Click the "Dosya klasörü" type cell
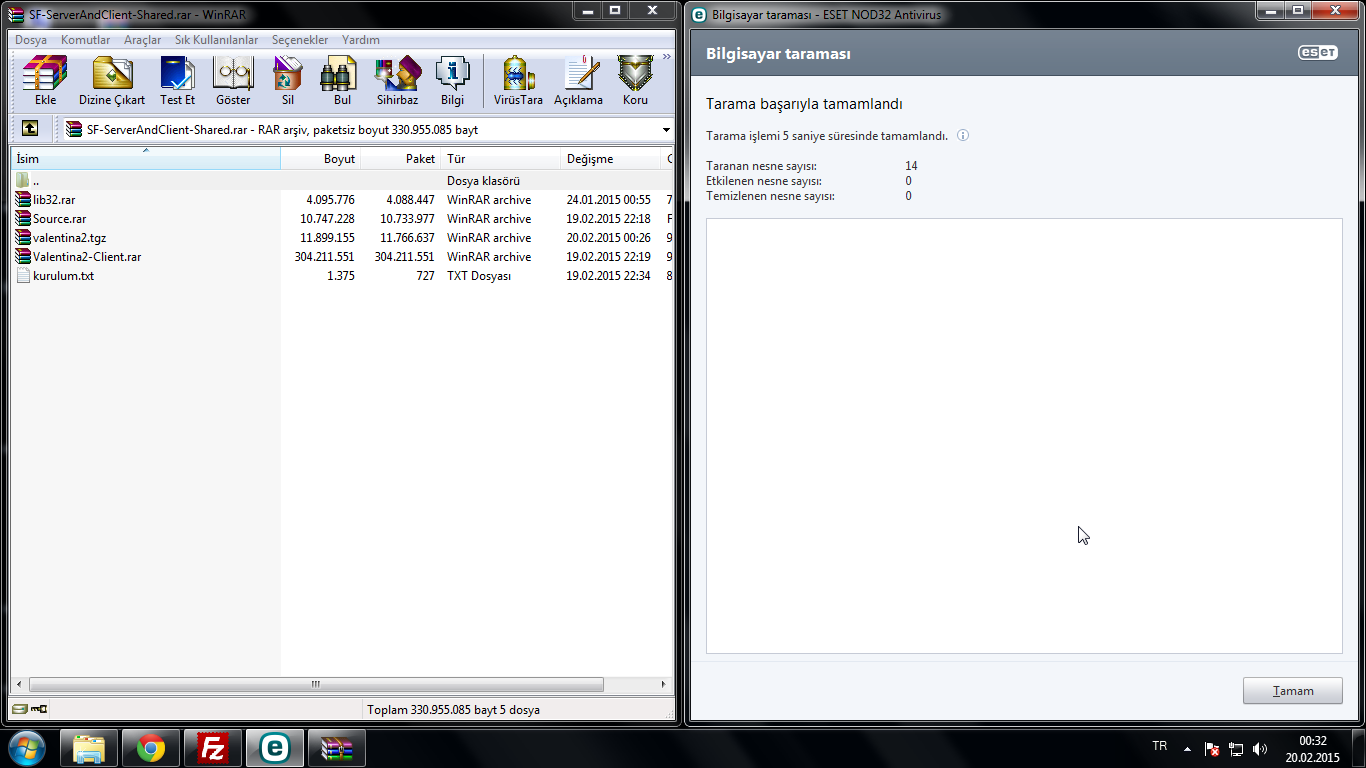Image resolution: width=1366 pixels, height=768 pixels. tap(483, 181)
